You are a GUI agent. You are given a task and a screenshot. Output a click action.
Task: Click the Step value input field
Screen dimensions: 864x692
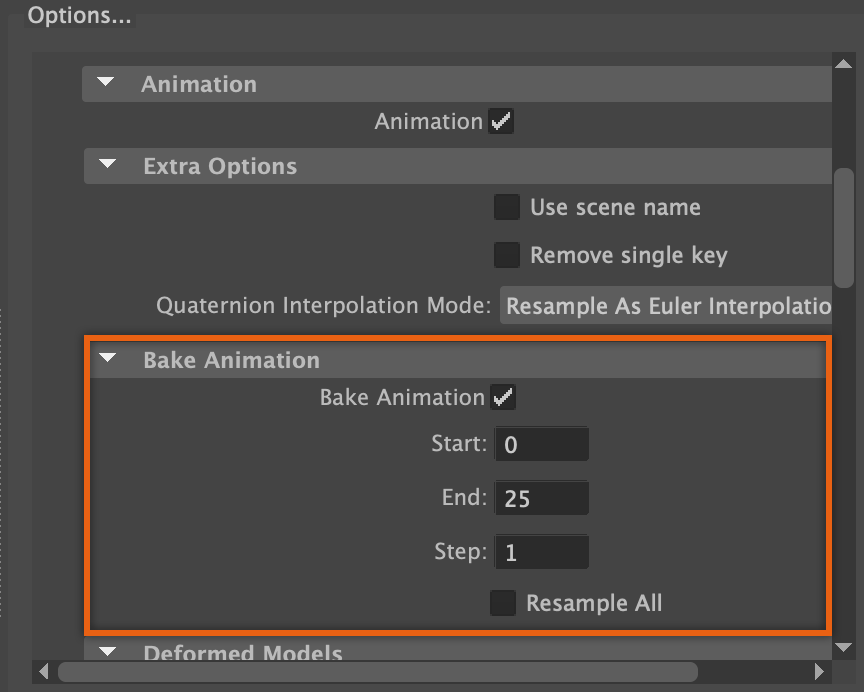(541, 552)
